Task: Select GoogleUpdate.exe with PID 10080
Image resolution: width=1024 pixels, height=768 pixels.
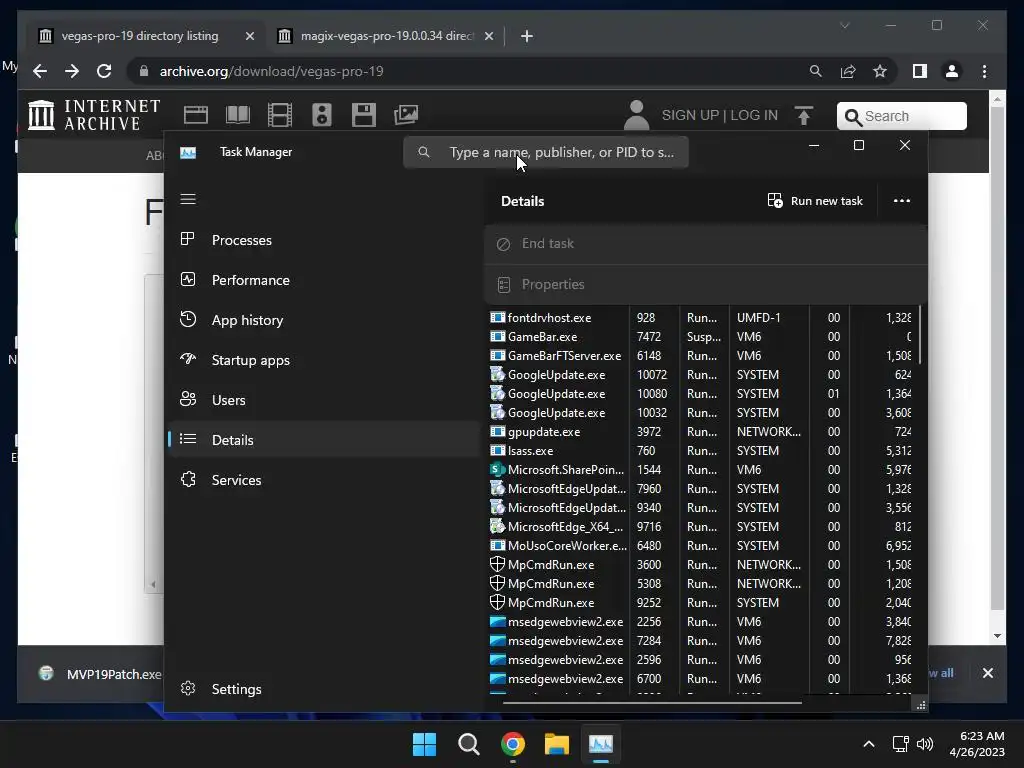Action: coord(701,393)
